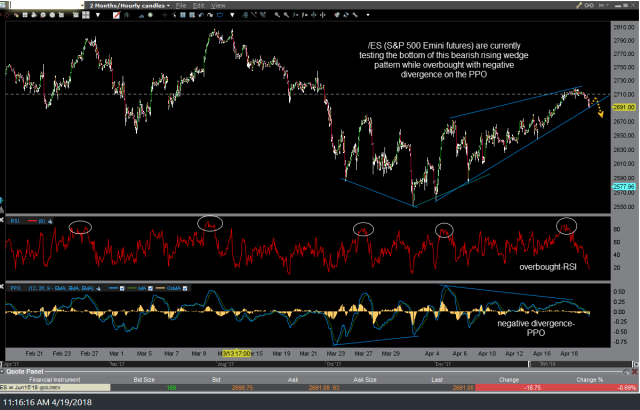This screenshot has height=410, width=640.
Task: Expand the dropdown arrow after layout icon
Action: (x=98, y=15)
